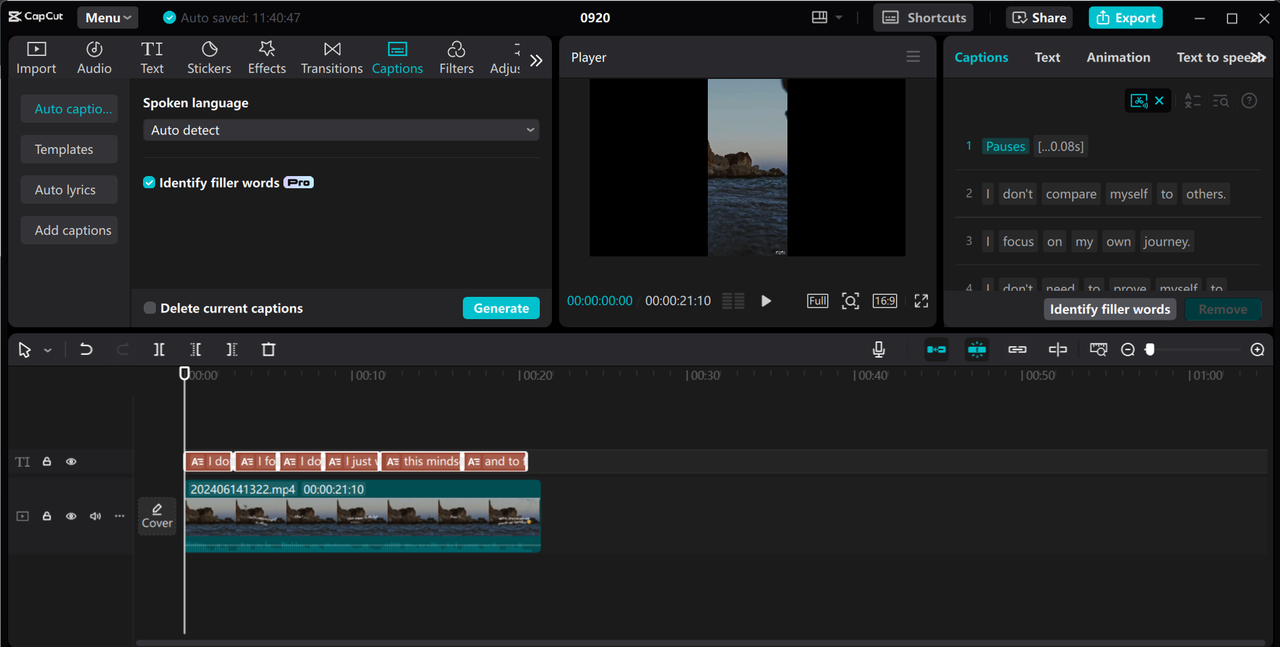1280x647 pixels.
Task: Select the 'this minds' caption clip
Action: pos(421,461)
